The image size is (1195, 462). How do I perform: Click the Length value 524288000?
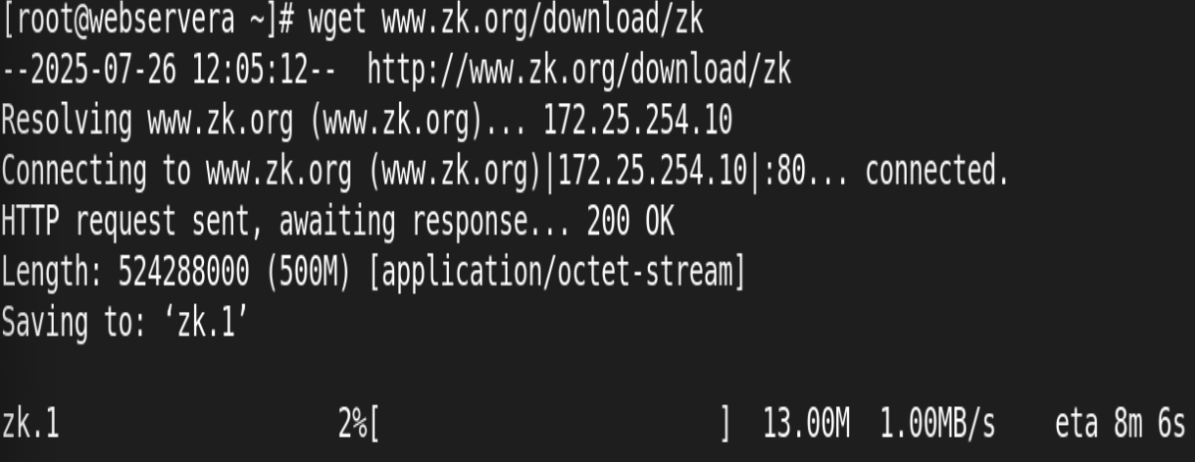[x=184, y=273]
